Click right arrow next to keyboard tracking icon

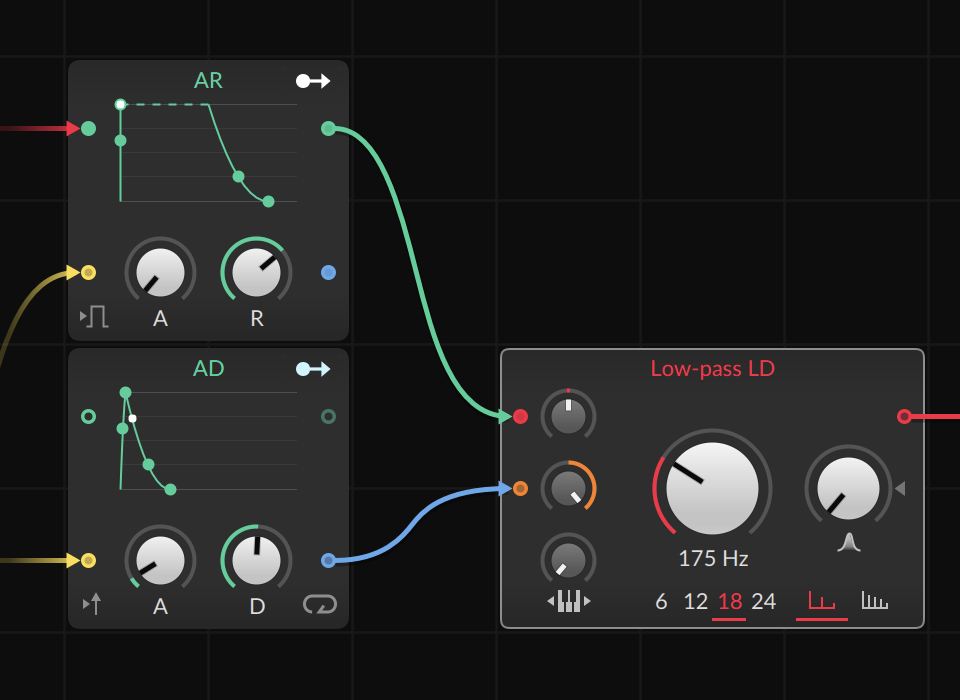tap(587, 601)
